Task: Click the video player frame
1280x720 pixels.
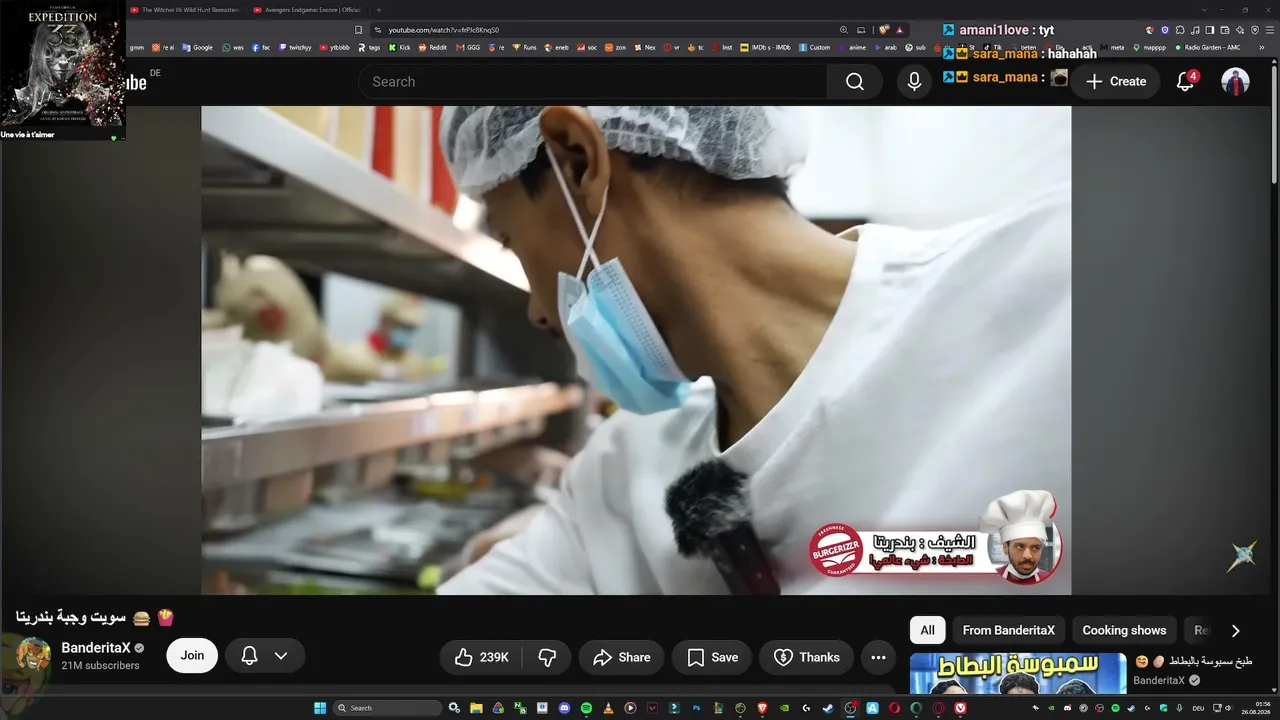Action: 636,350
